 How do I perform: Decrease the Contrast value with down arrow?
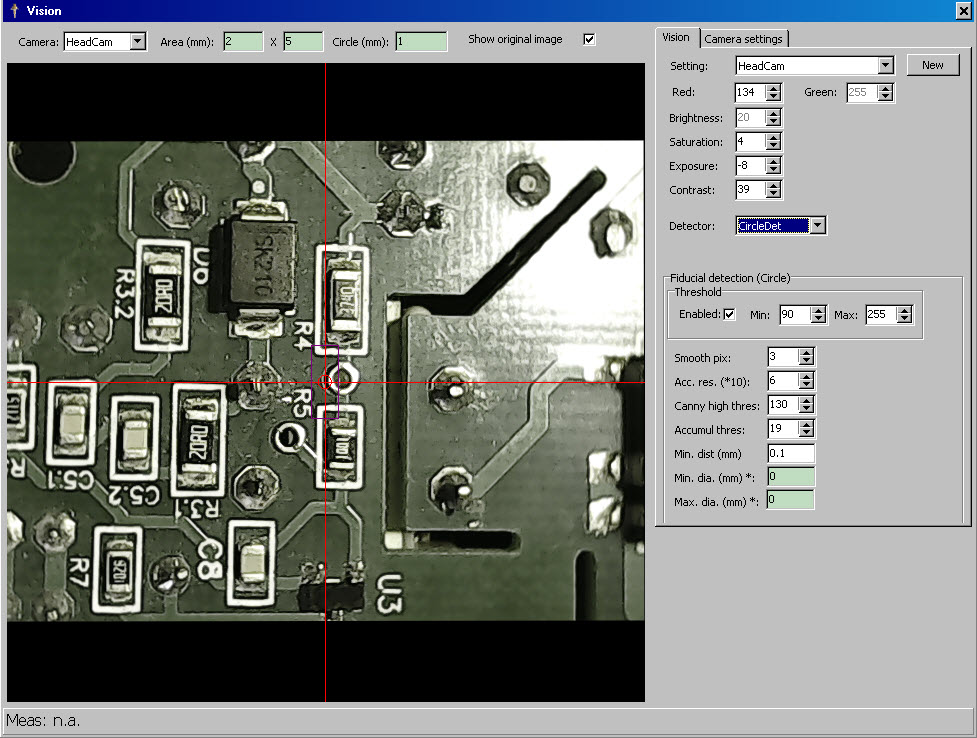tap(773, 194)
